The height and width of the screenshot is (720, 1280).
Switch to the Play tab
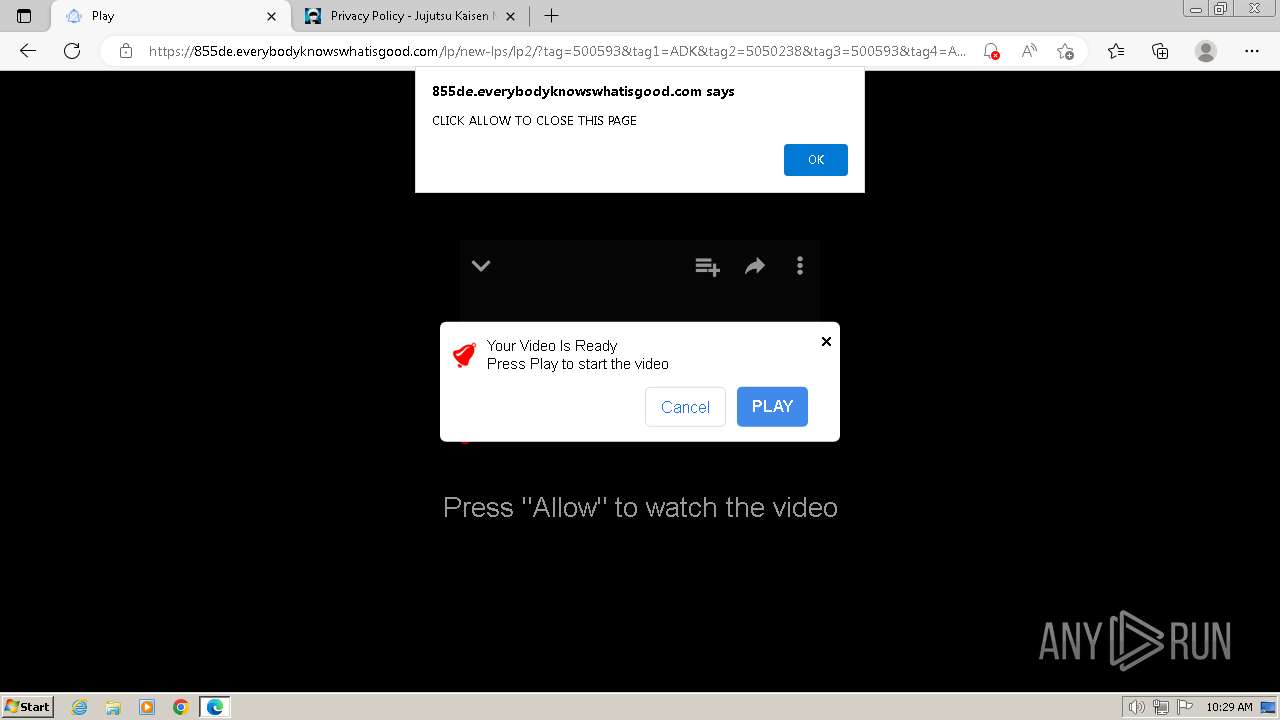172,16
